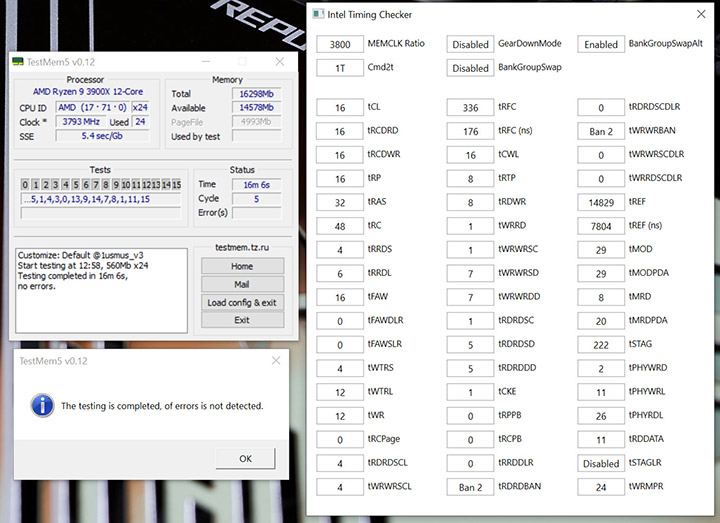Screen dimensions: 720x523
Task: Click the BankGroupSwapAlt Enabled field
Action: point(601,44)
